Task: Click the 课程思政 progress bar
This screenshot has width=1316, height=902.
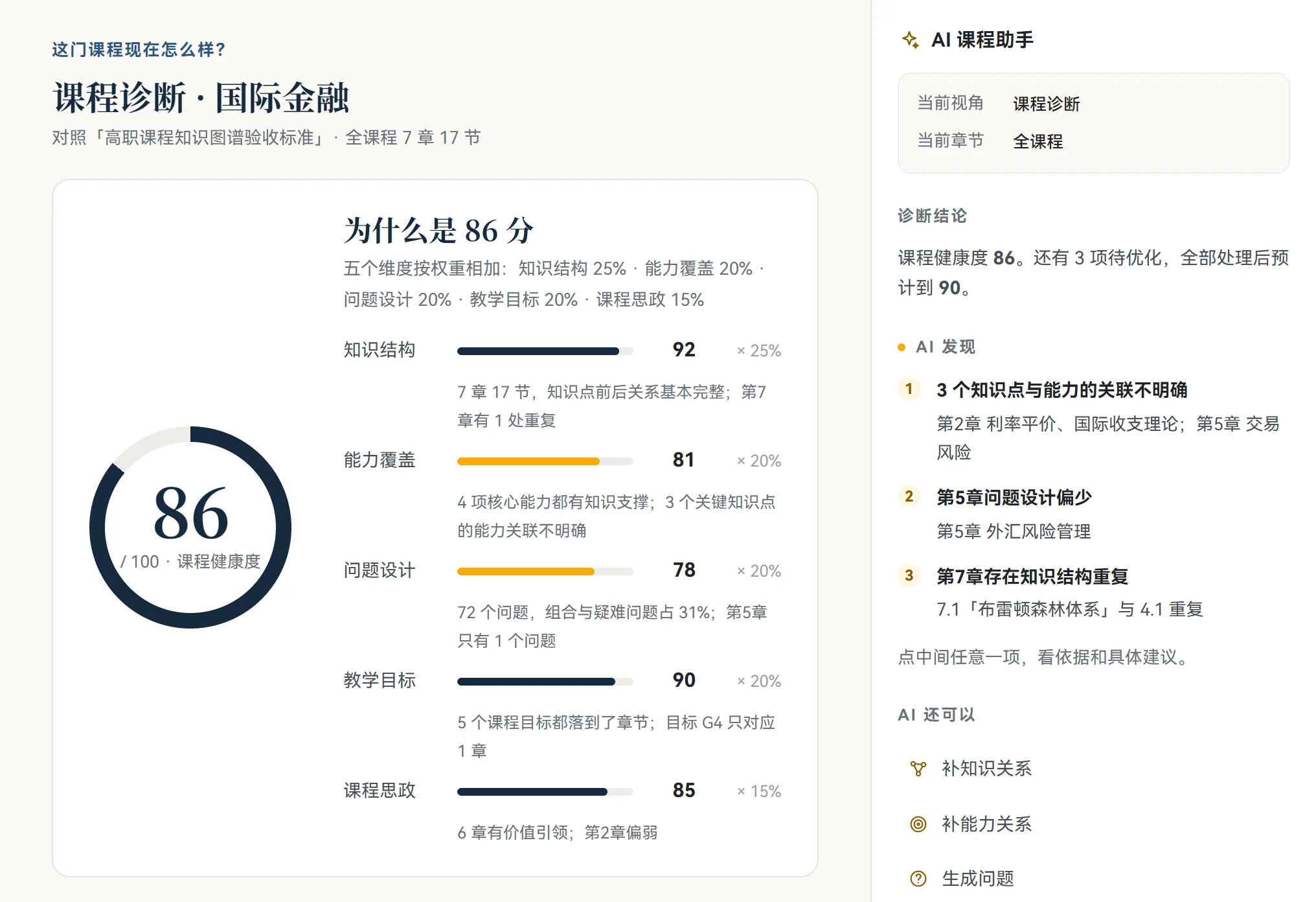Action: (x=545, y=792)
